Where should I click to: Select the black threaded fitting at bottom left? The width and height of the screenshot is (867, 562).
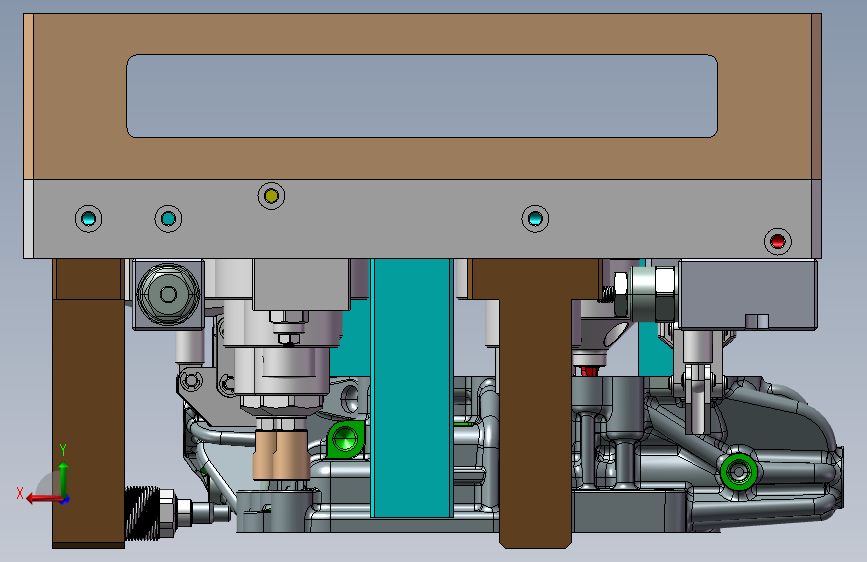tap(143, 513)
